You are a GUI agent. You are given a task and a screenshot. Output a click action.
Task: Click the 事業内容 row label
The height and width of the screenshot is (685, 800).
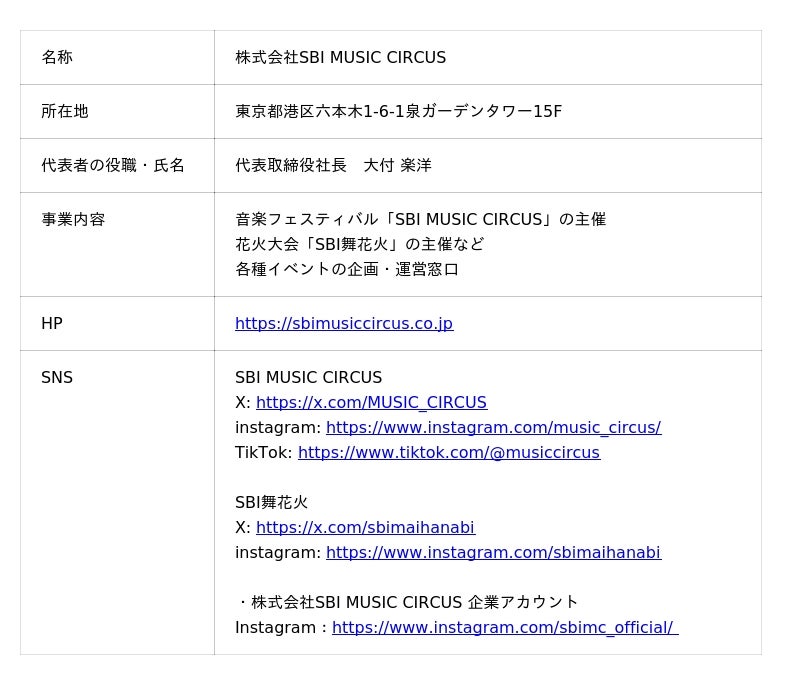click(x=73, y=220)
